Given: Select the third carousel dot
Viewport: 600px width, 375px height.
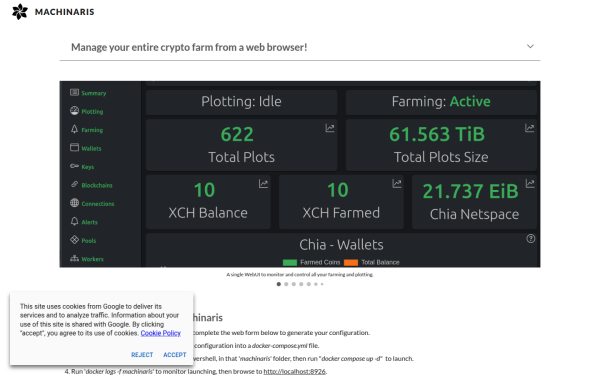Looking at the screenshot, I should (293, 284).
